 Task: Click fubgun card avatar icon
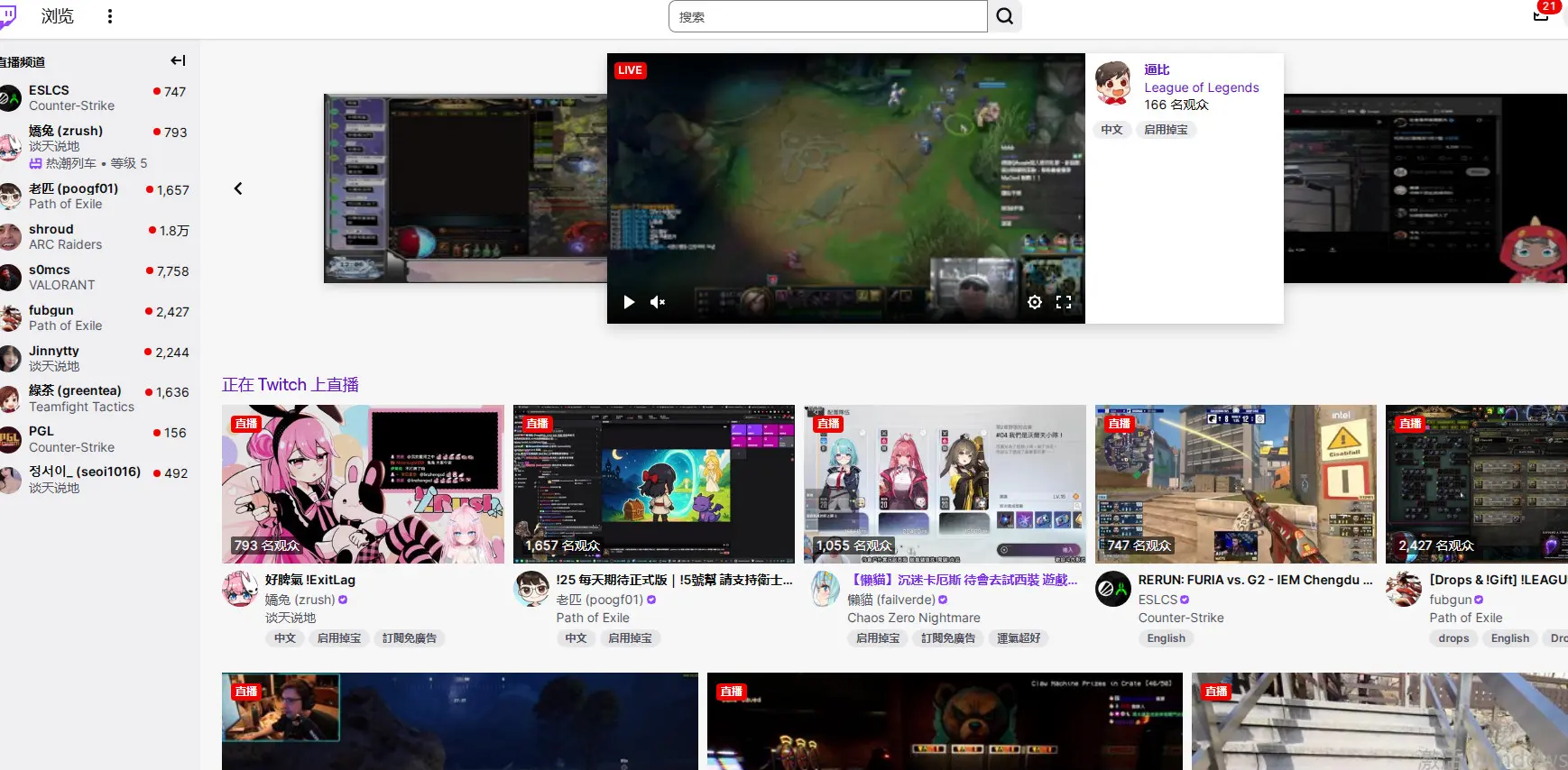point(1404,589)
